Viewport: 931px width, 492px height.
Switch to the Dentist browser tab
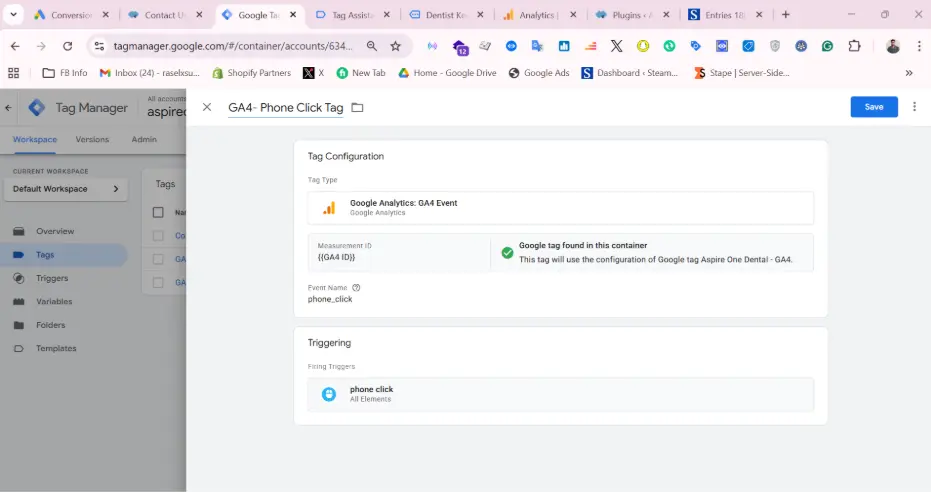tap(446, 15)
